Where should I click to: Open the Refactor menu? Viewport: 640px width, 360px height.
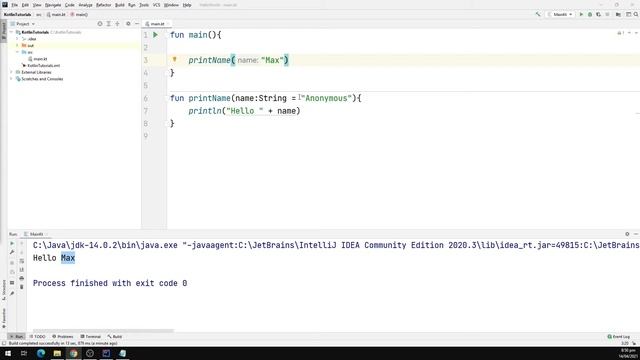click(x=103, y=5)
